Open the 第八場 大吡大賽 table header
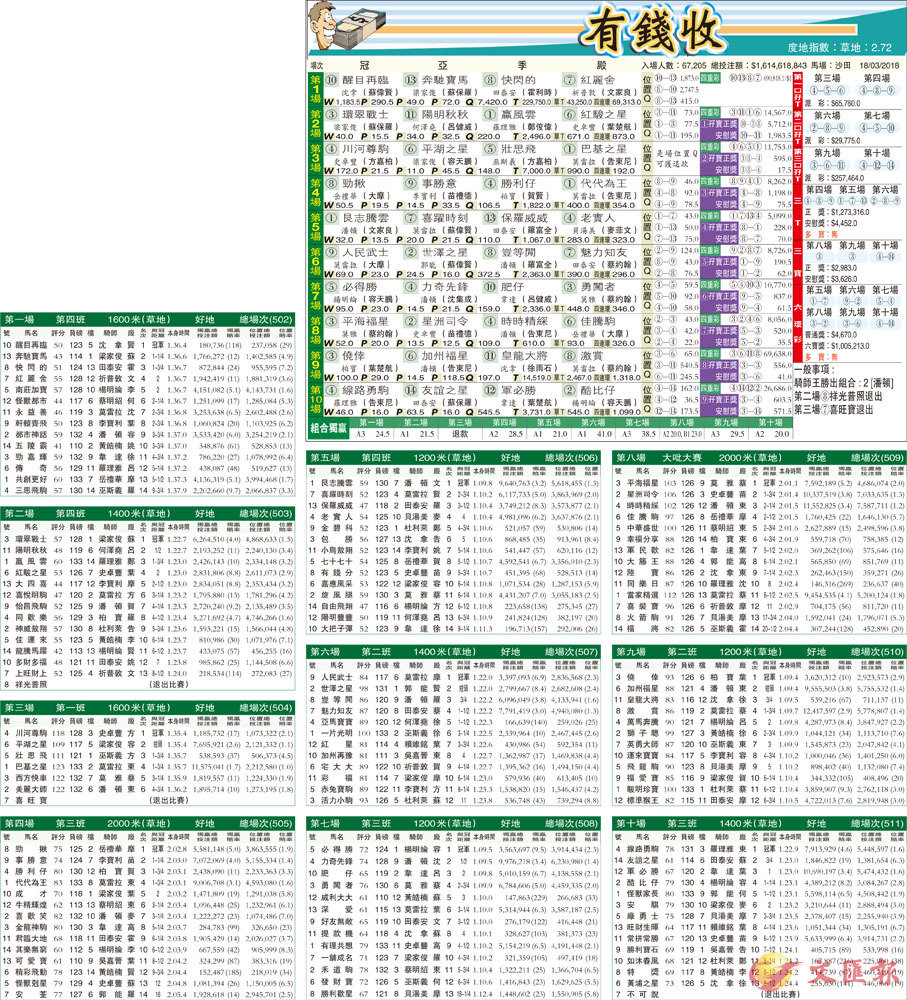907x1000 pixels. coord(758,457)
